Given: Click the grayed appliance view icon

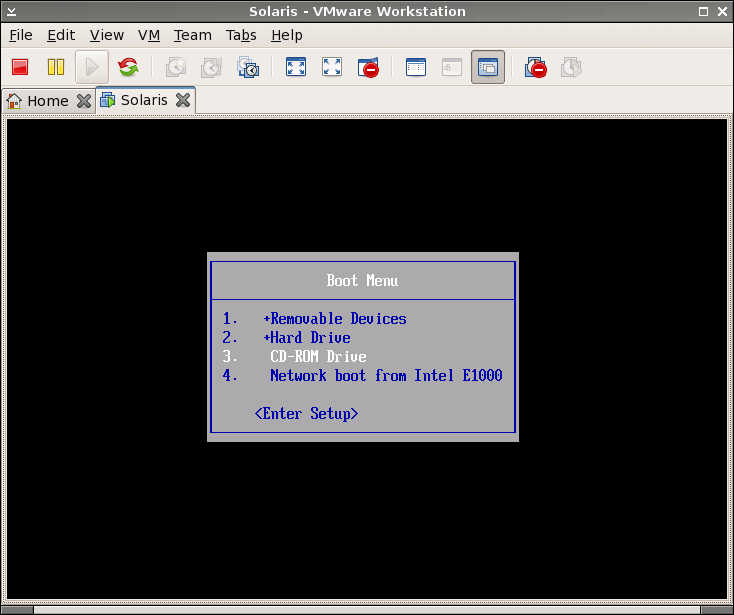Looking at the screenshot, I should pos(452,67).
